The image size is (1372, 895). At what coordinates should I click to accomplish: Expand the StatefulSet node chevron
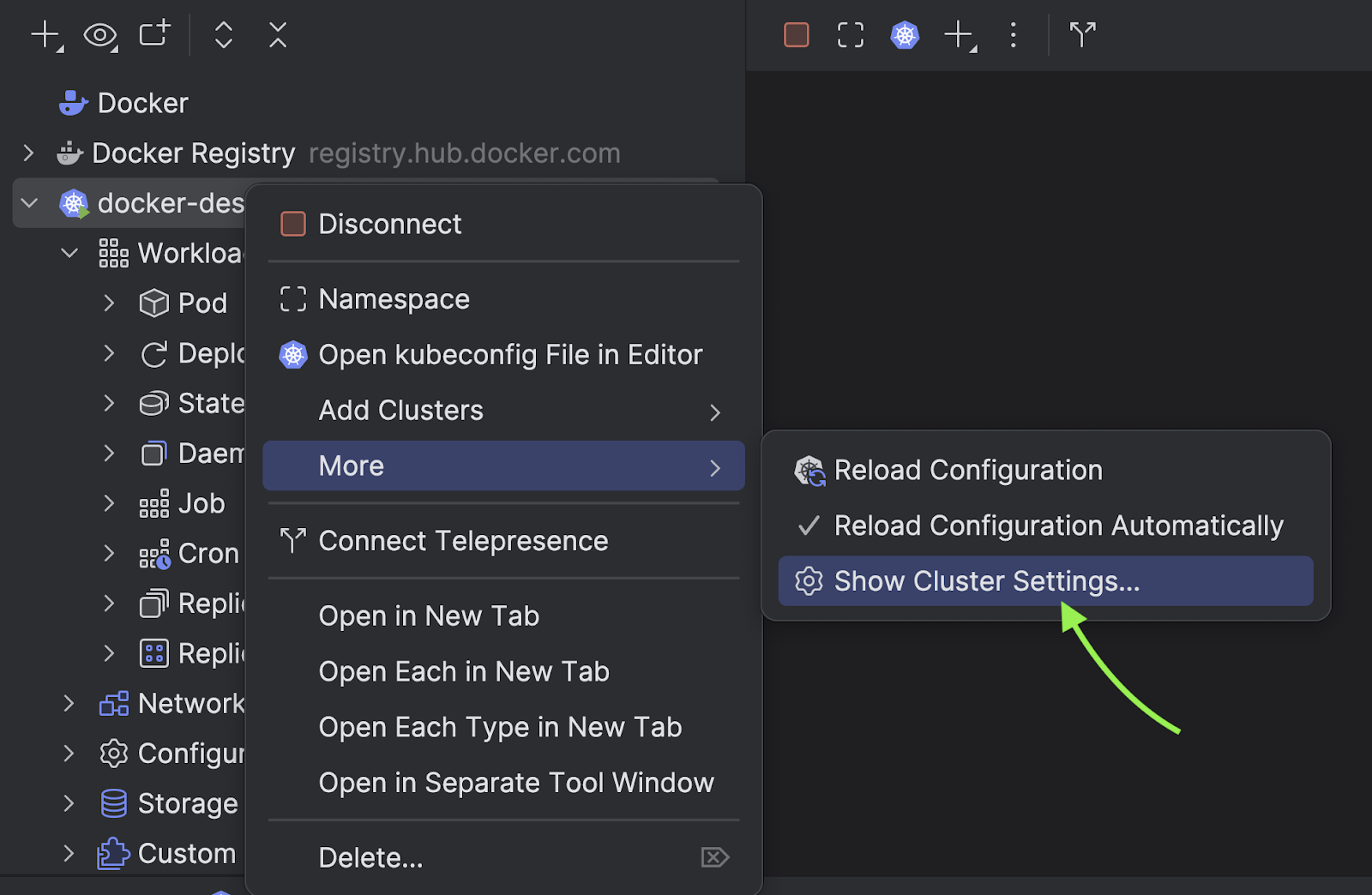[x=109, y=404]
